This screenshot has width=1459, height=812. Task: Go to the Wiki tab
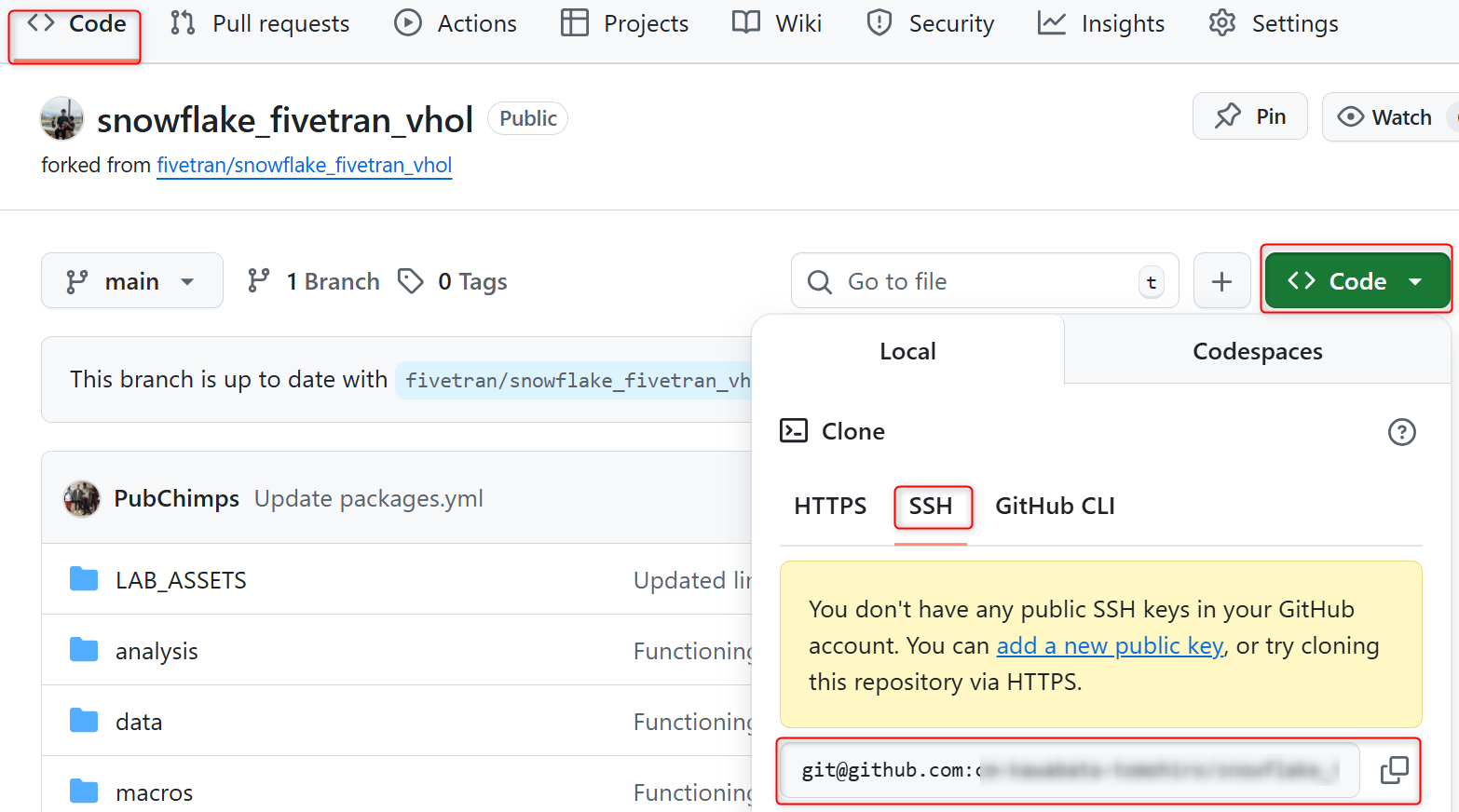coord(777,23)
